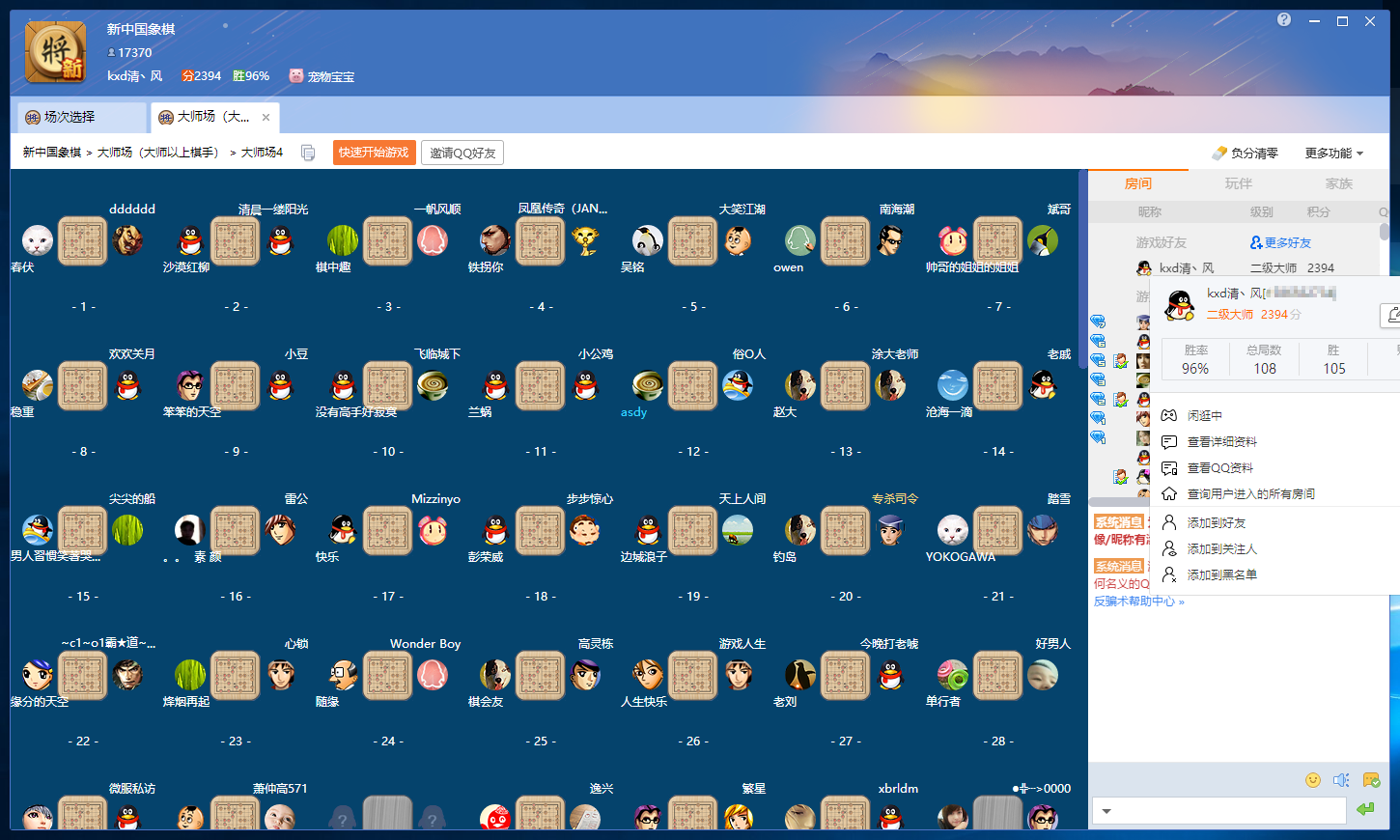
Task: Click the player list vertical scrollbar
Action: 1384,232
